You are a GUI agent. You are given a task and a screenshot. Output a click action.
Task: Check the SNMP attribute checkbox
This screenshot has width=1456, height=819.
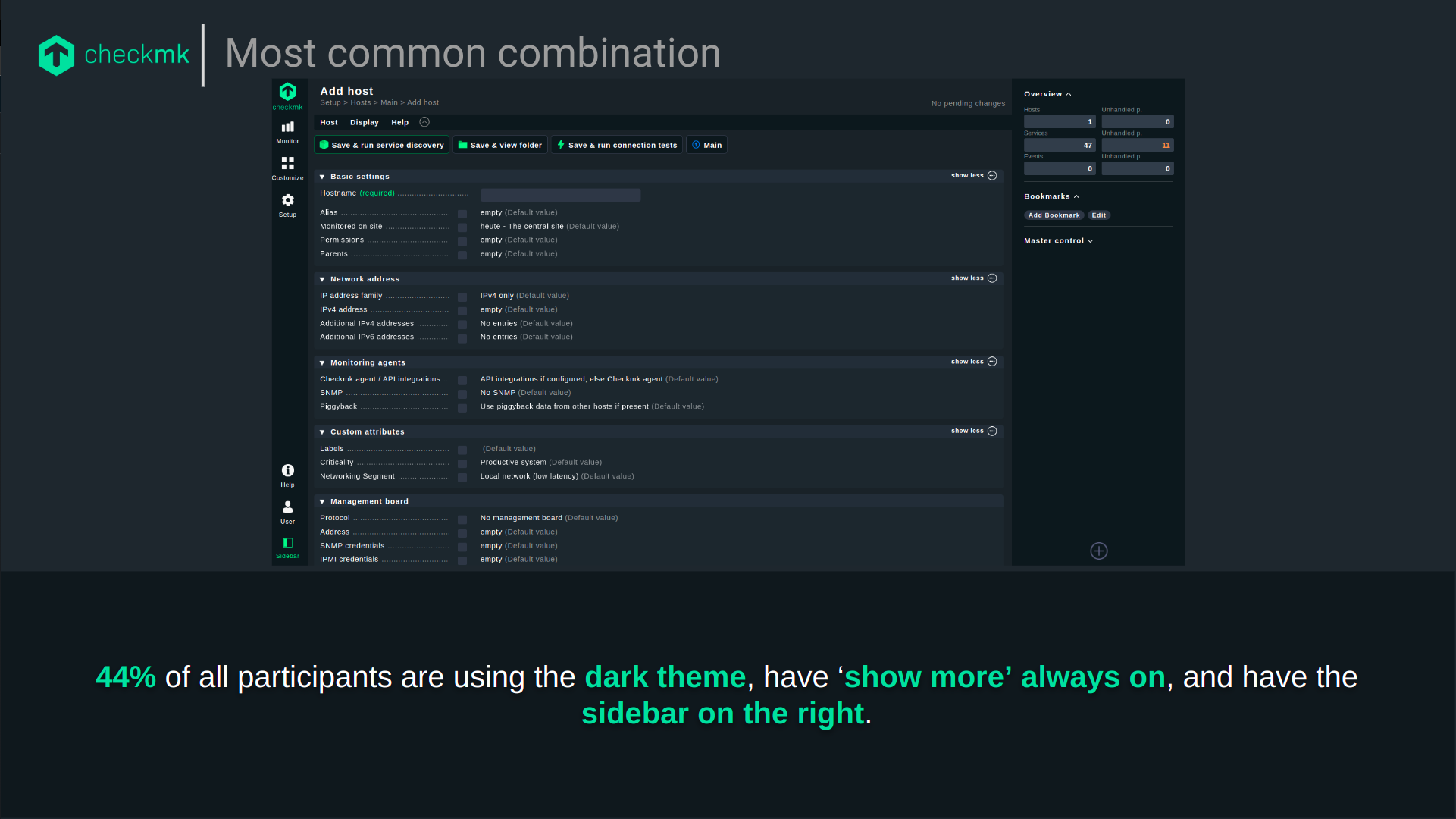[x=462, y=394]
